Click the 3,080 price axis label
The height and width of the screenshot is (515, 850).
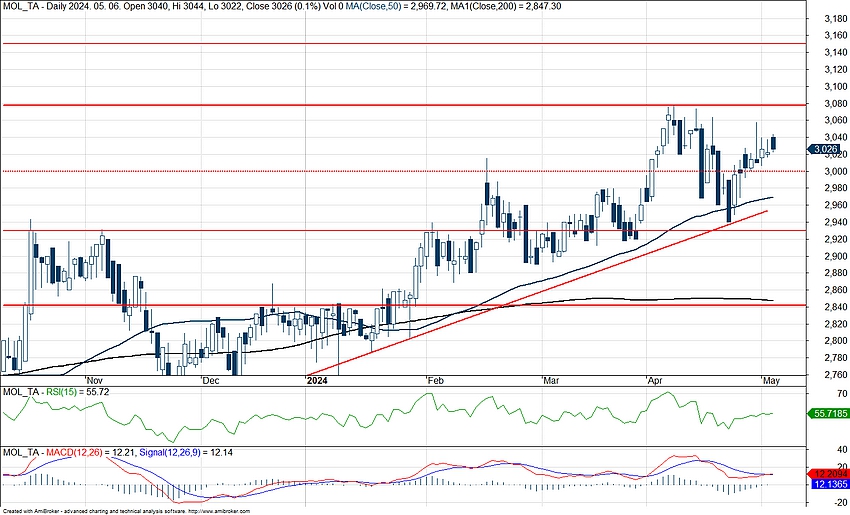(835, 104)
